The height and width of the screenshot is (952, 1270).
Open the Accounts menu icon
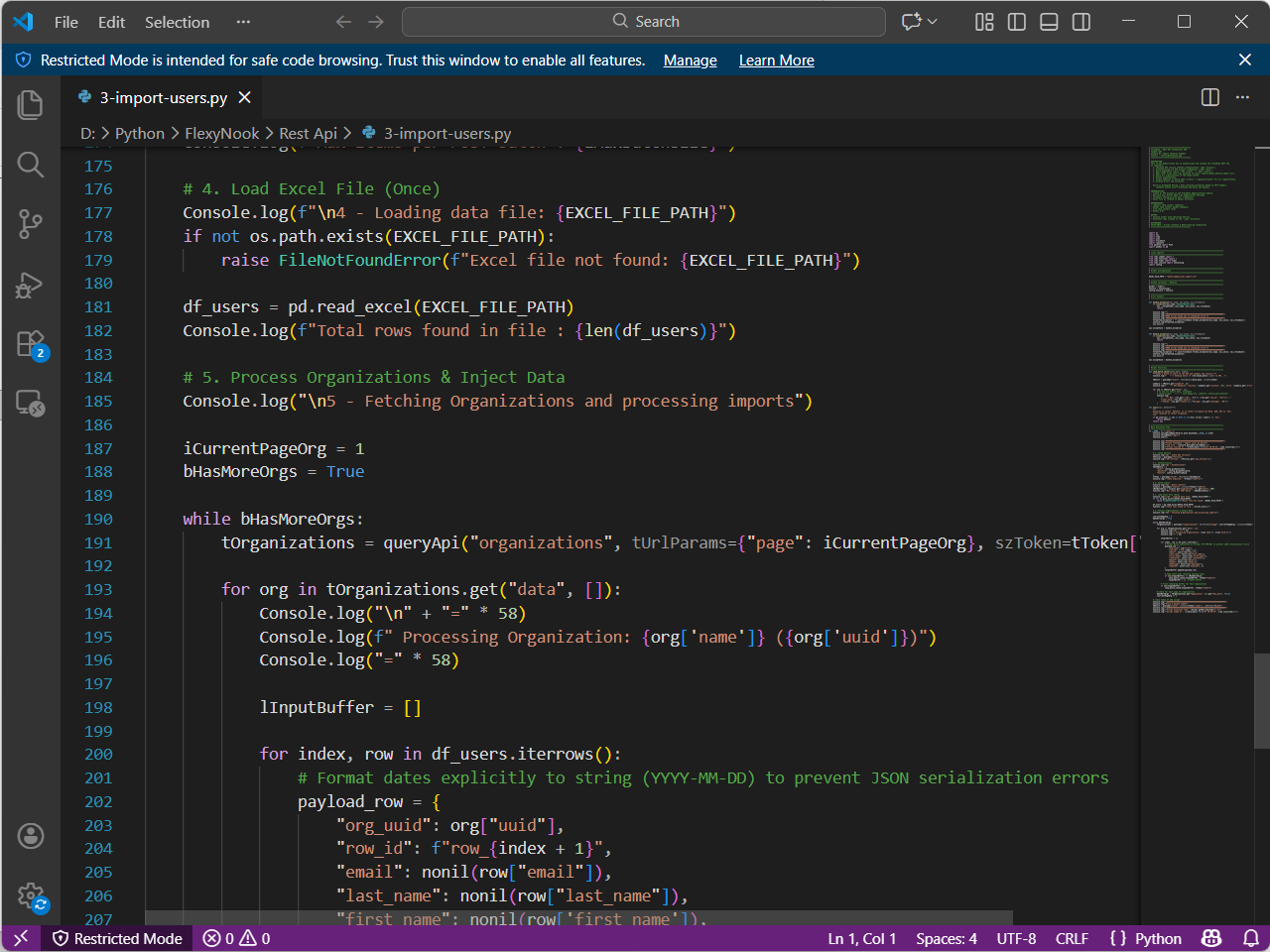[x=31, y=836]
